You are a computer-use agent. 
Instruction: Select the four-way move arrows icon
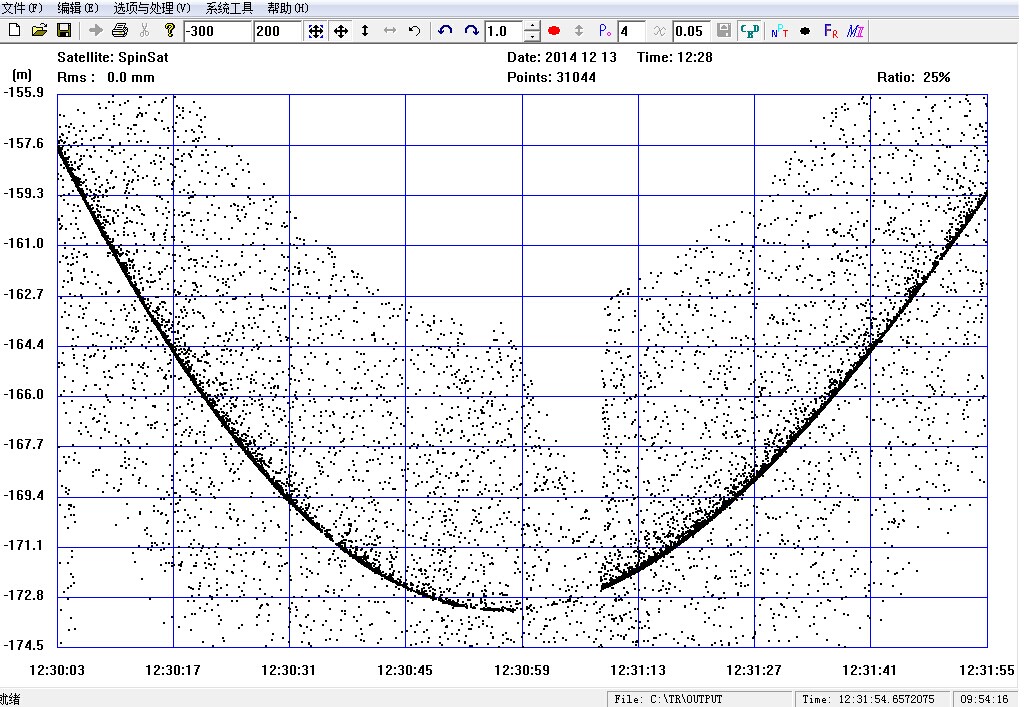tap(341, 31)
